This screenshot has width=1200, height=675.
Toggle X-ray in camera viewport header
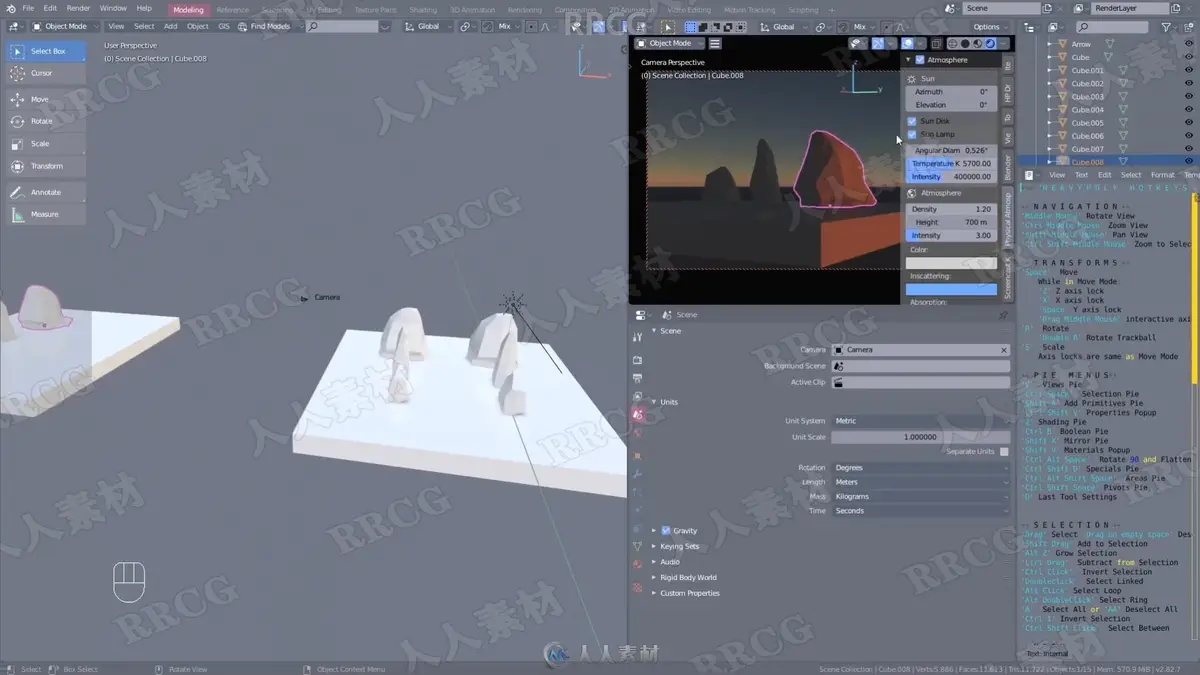[x=937, y=43]
